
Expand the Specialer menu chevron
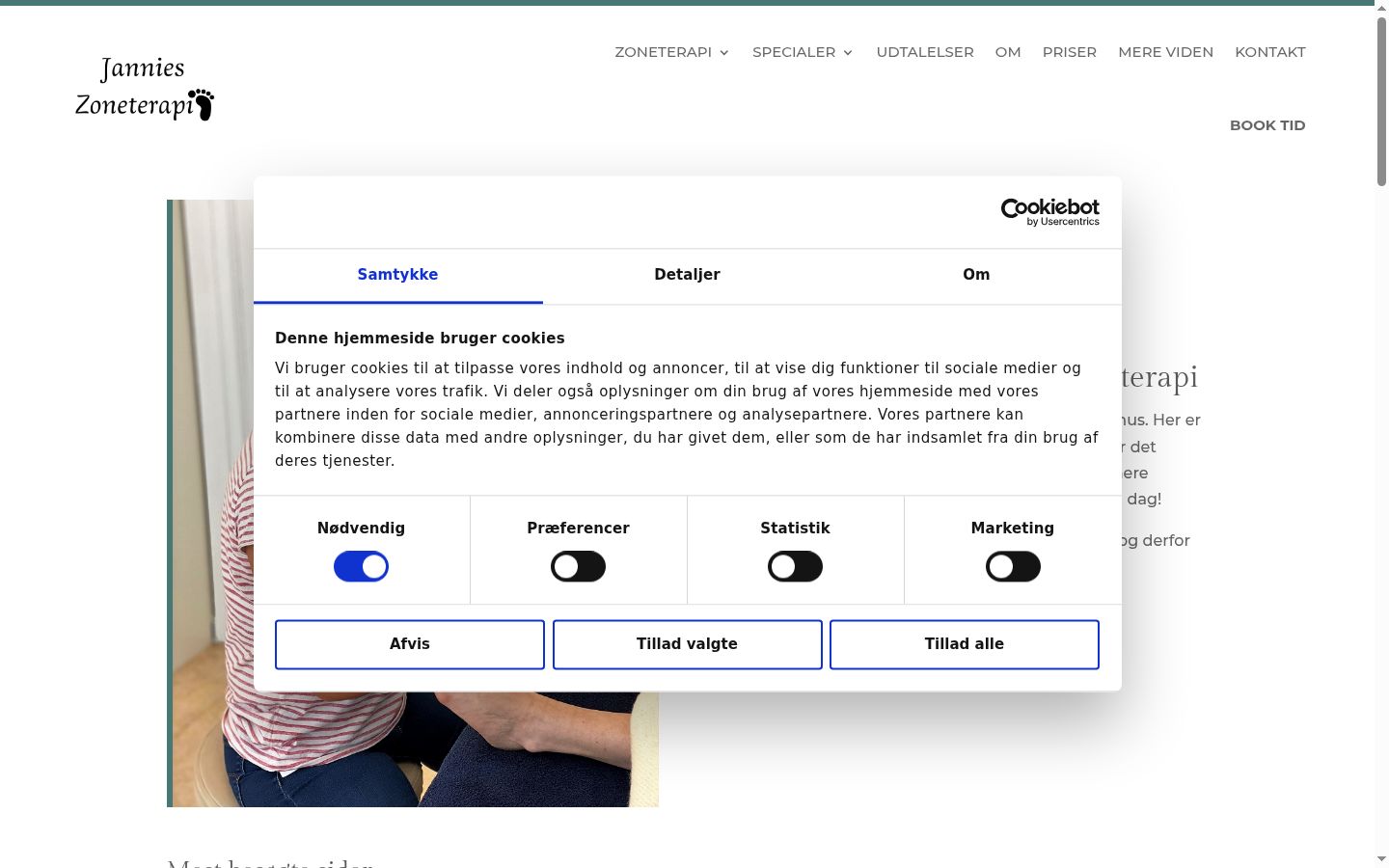[848, 53]
